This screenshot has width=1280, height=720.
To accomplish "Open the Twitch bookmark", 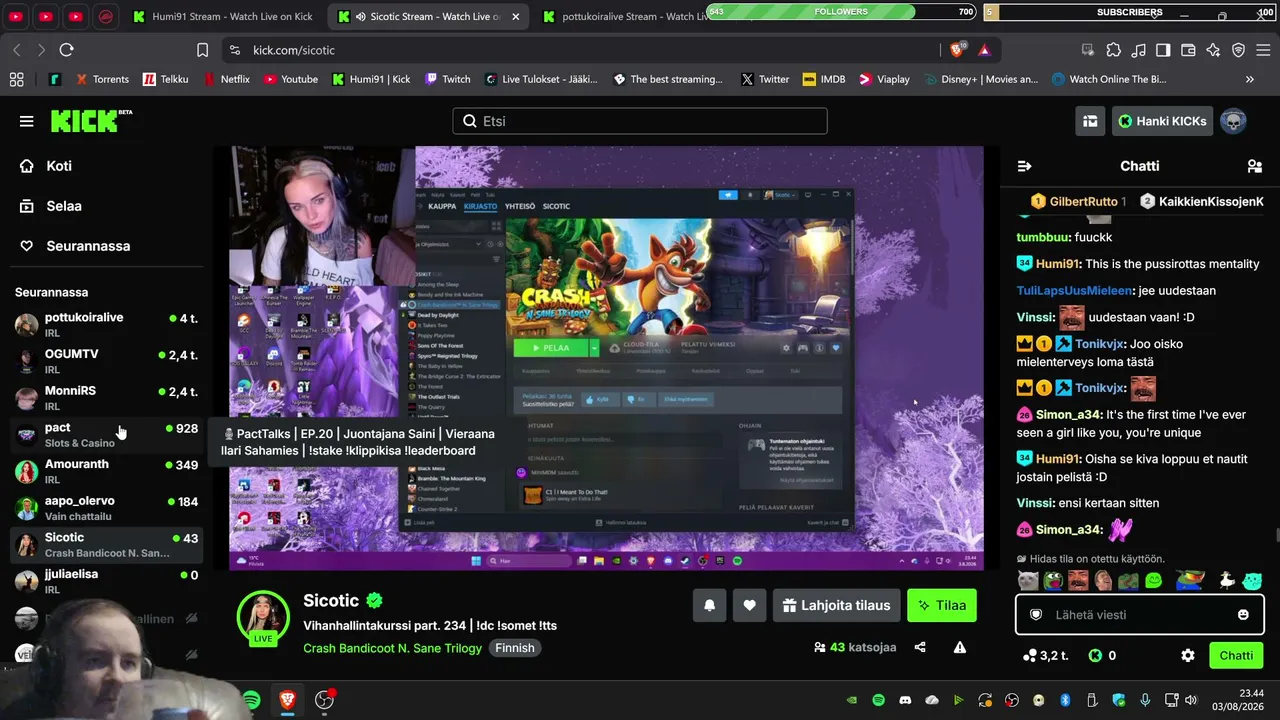I will click(447, 79).
